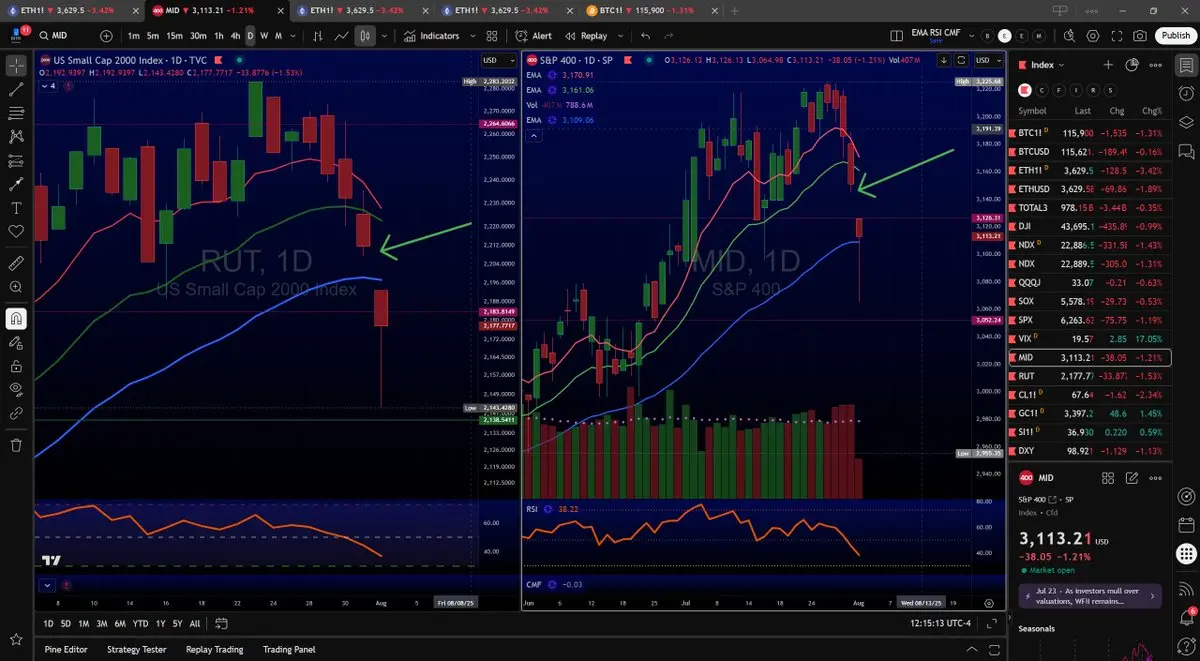Open the Fibonacci and Gann tools

pos(16,112)
